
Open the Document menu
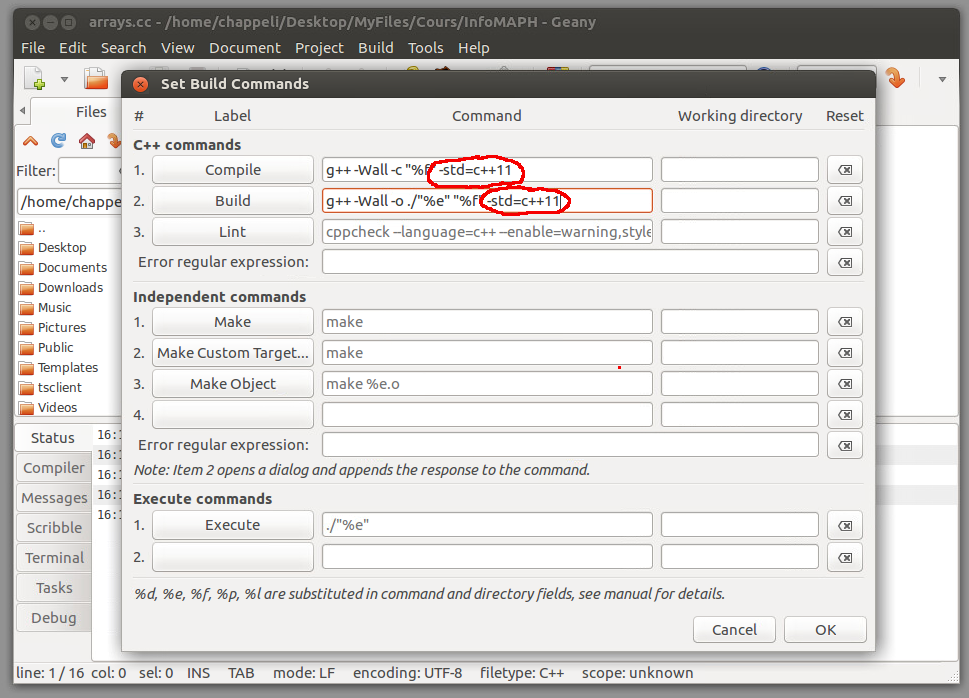[245, 48]
